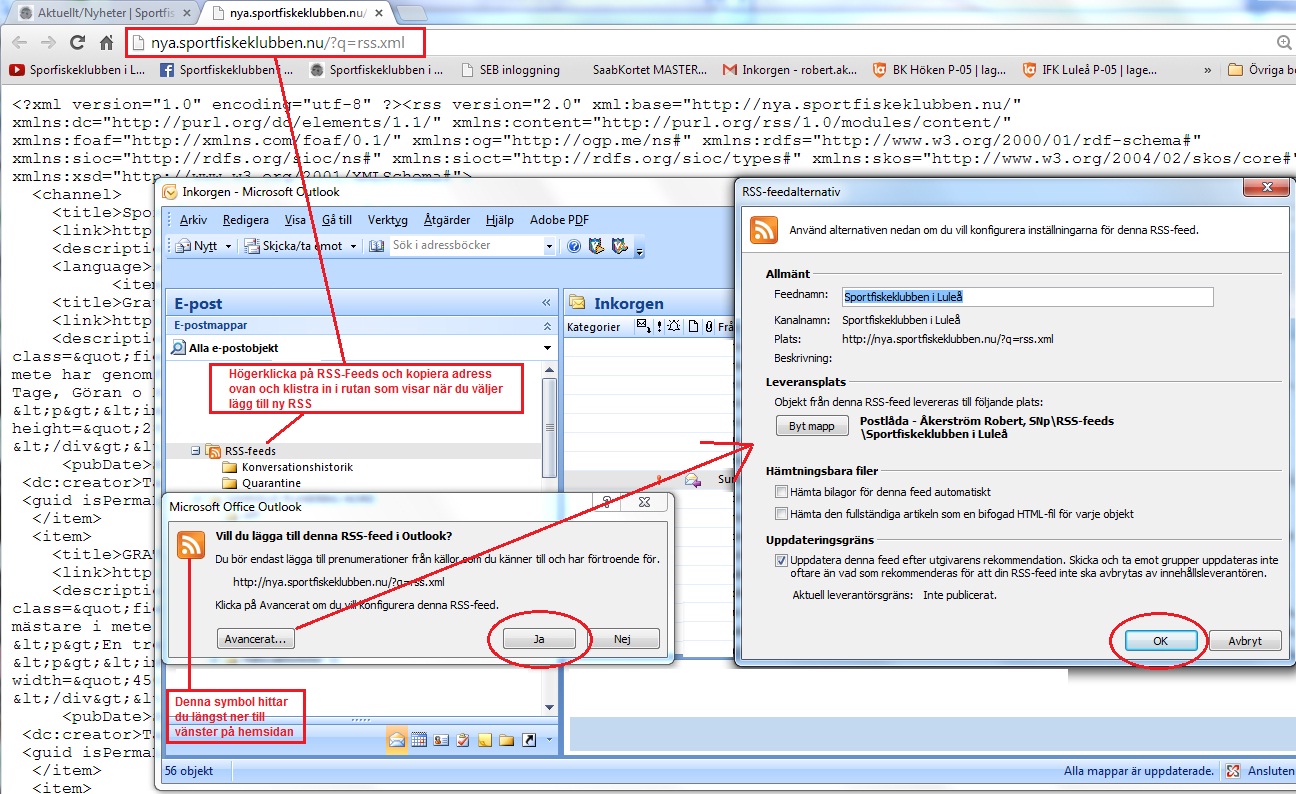Click the Byt mapp button
1296x794 pixels.
tap(812, 426)
